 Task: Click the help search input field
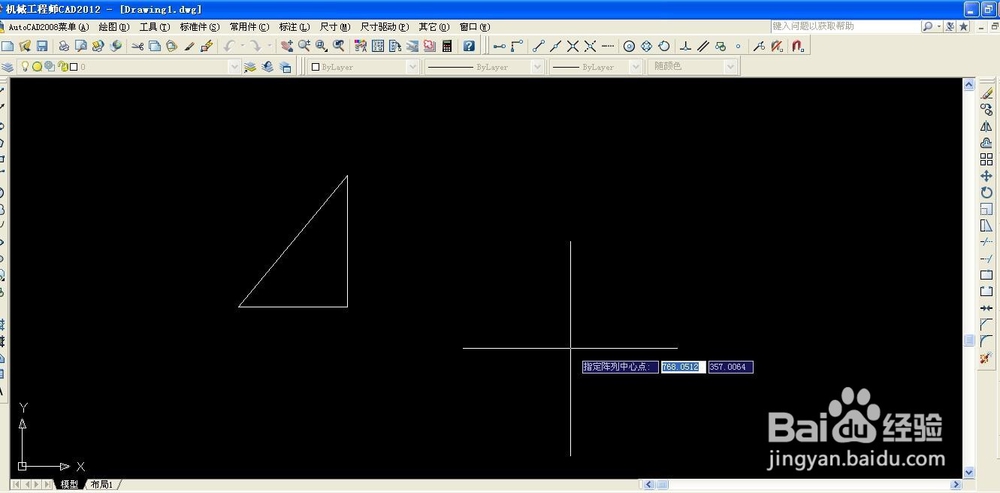846,26
